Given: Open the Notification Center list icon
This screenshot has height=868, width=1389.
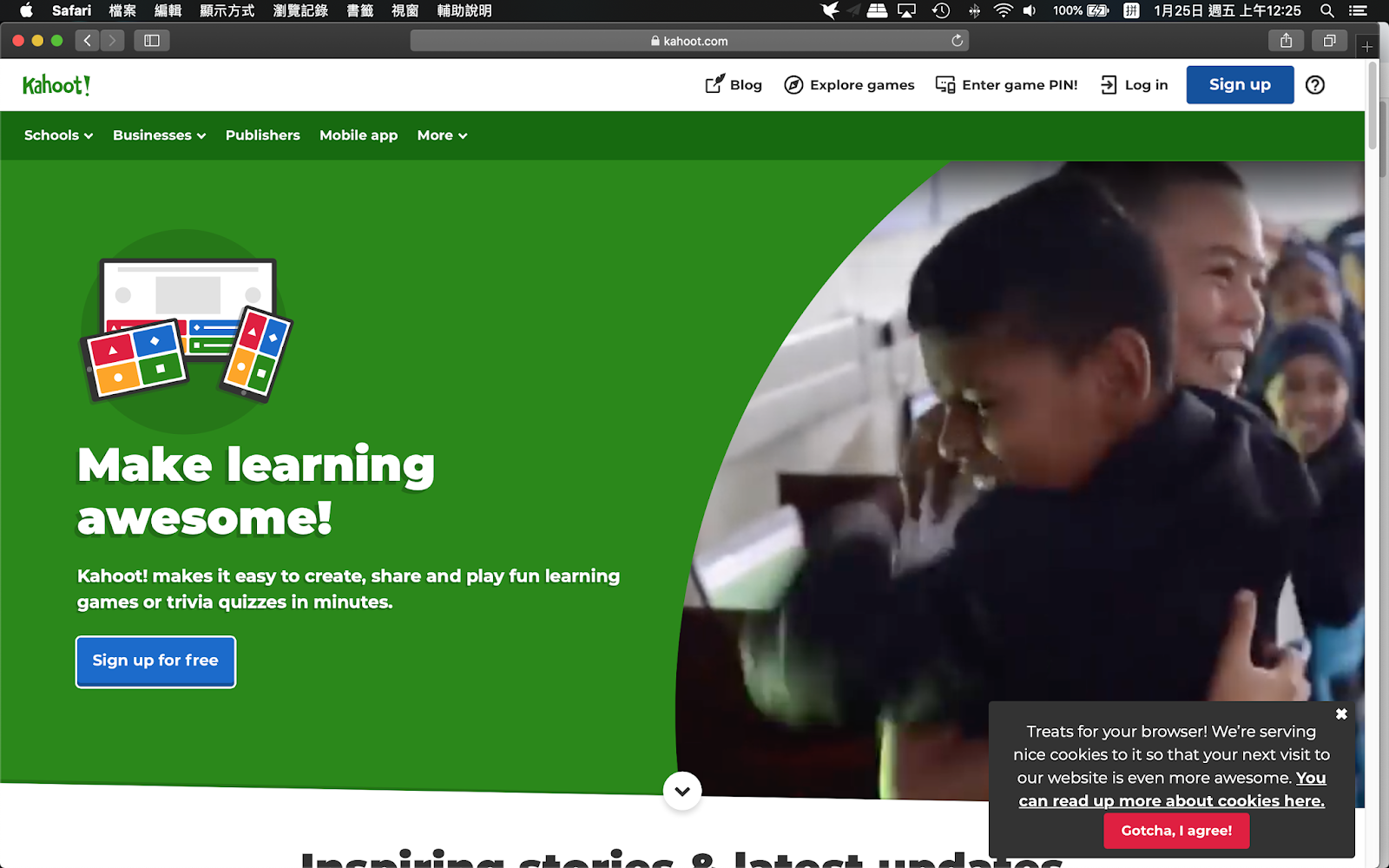Looking at the screenshot, I should click(x=1358, y=10).
